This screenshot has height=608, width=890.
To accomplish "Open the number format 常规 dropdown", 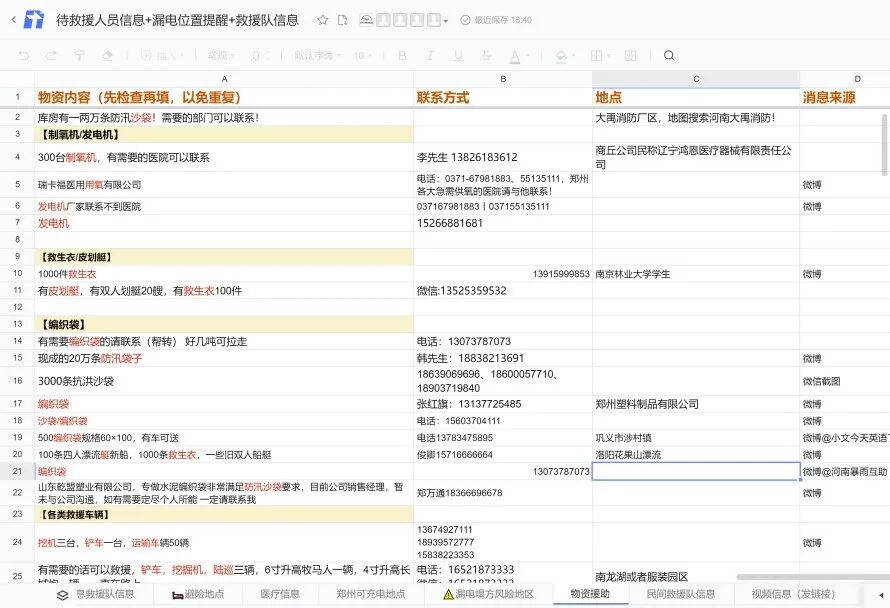I will (x=221, y=56).
